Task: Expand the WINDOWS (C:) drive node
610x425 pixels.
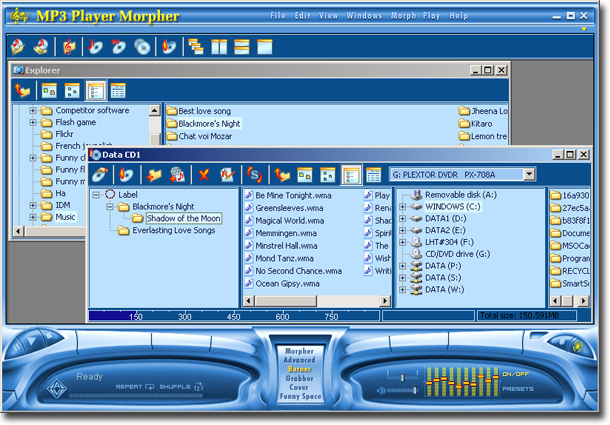Action: tap(403, 207)
